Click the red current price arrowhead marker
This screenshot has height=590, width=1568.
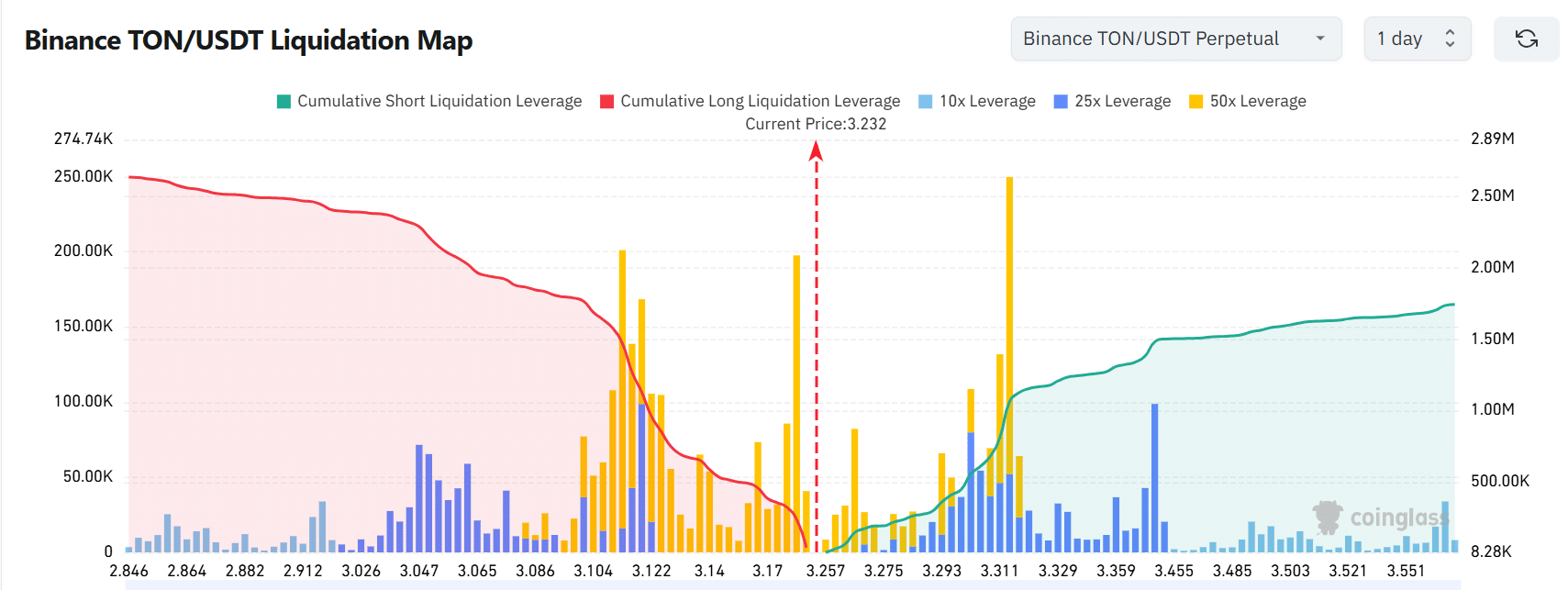[x=816, y=150]
